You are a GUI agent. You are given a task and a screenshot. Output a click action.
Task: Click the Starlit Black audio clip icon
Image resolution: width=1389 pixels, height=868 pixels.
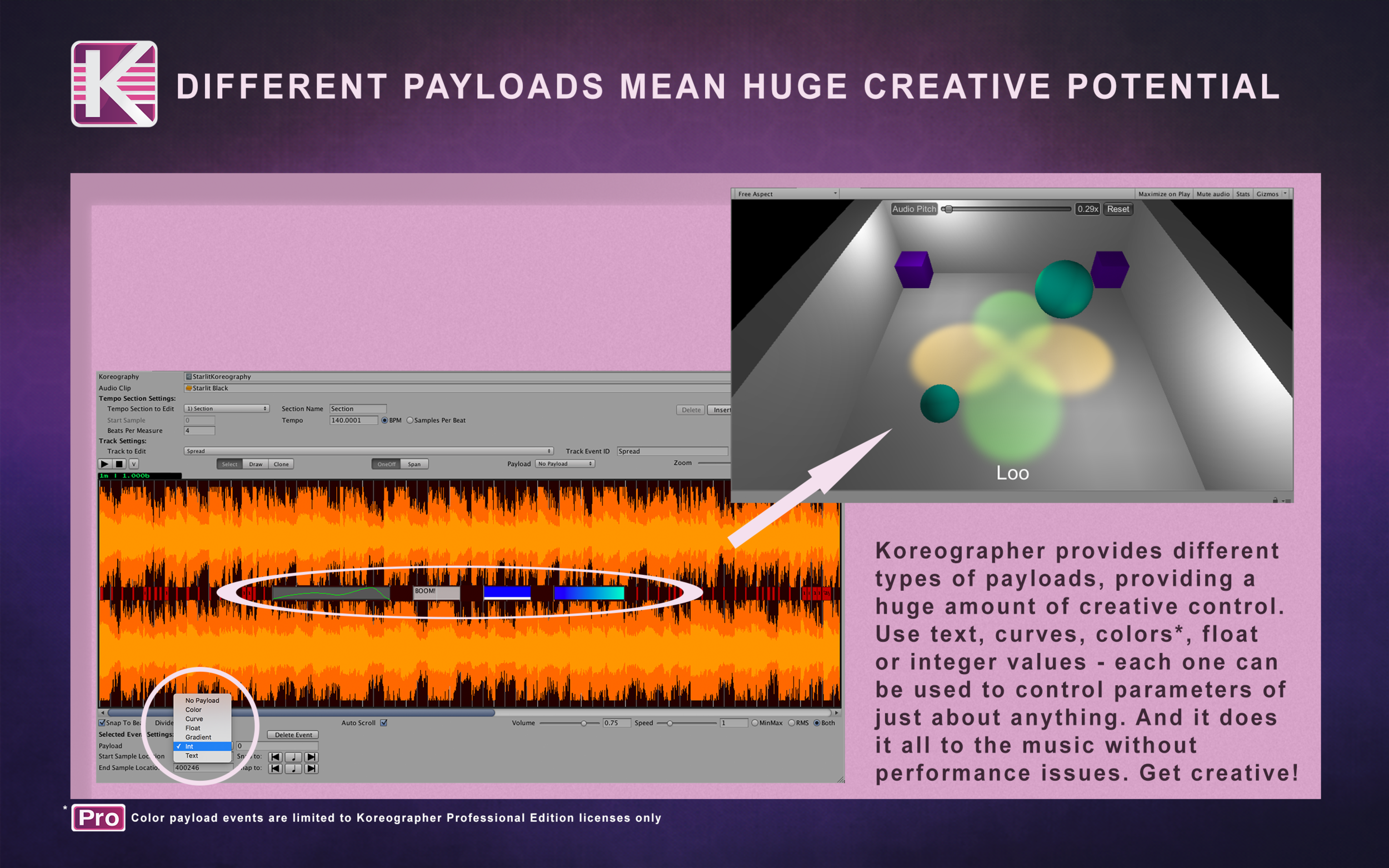(188, 388)
